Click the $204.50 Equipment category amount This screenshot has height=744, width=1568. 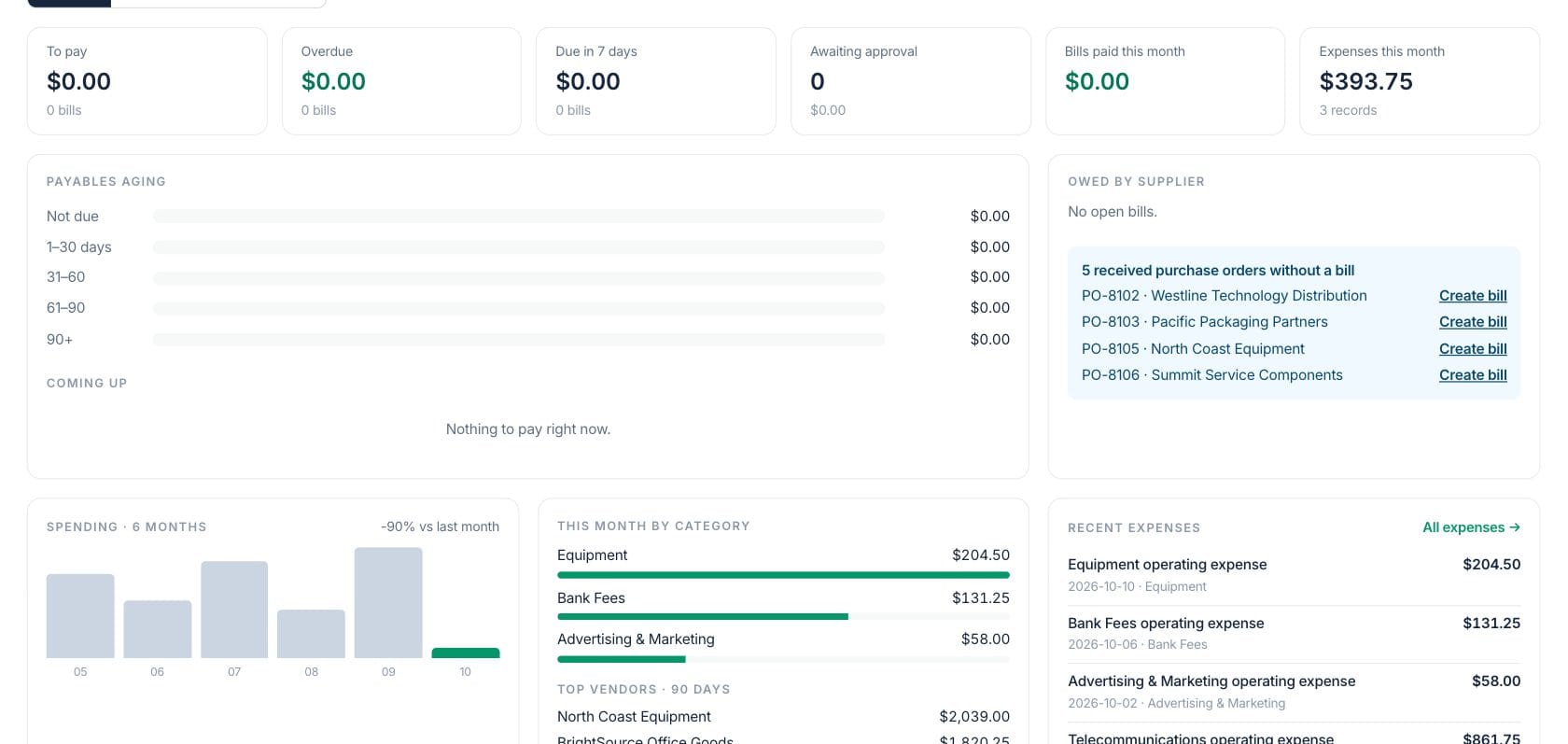click(981, 554)
